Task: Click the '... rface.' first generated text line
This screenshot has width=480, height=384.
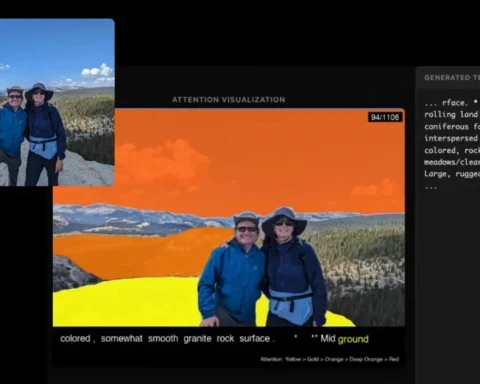Action: [x=452, y=103]
